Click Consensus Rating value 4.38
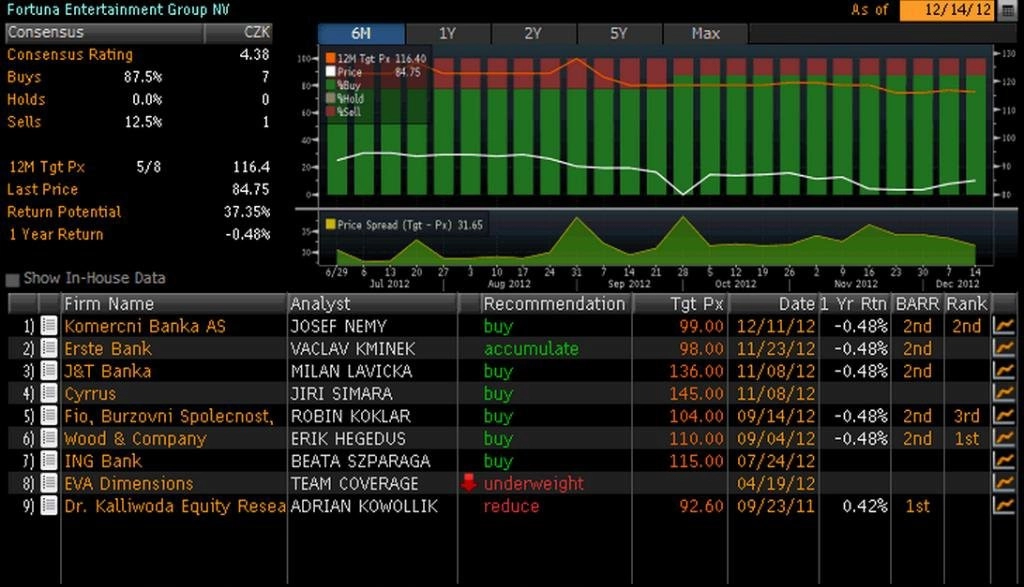 point(255,54)
